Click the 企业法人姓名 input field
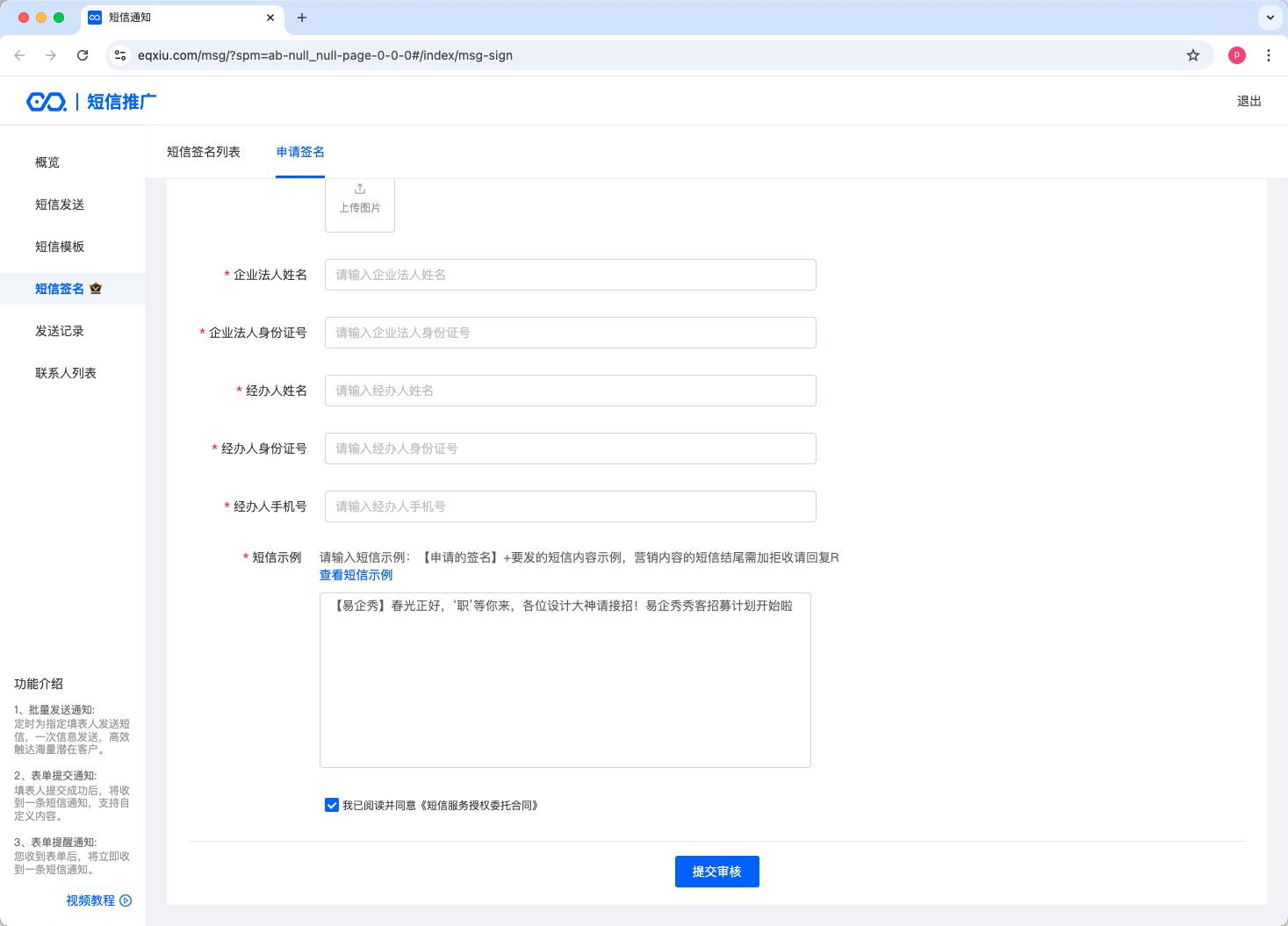 click(x=570, y=275)
